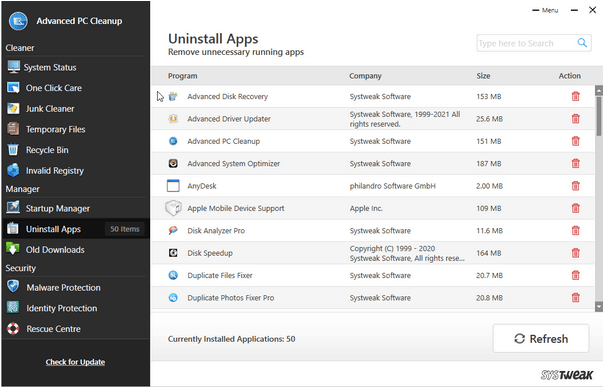Select the Apple Mobile Device Support icon

click(x=173, y=208)
